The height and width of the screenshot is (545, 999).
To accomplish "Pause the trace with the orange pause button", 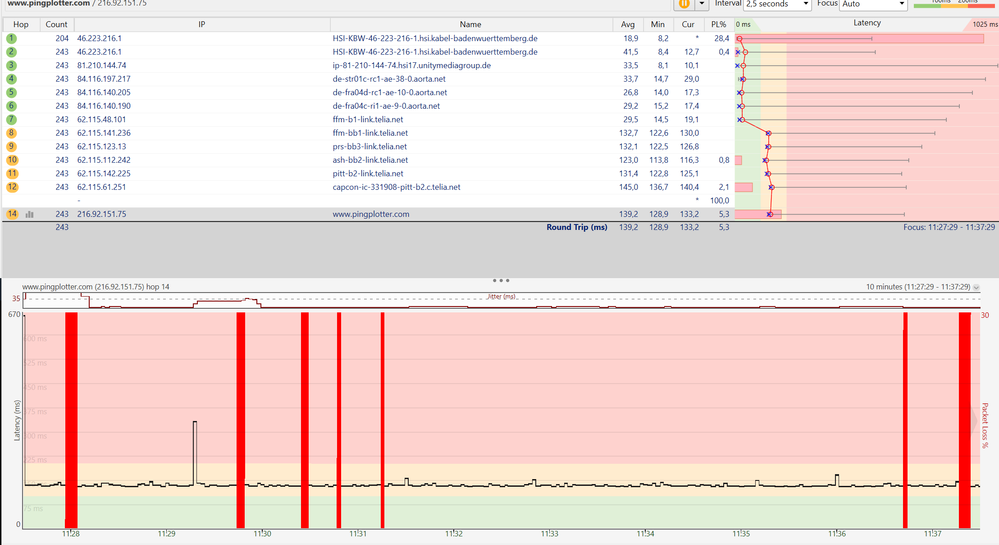I will pyautogui.click(x=684, y=4).
